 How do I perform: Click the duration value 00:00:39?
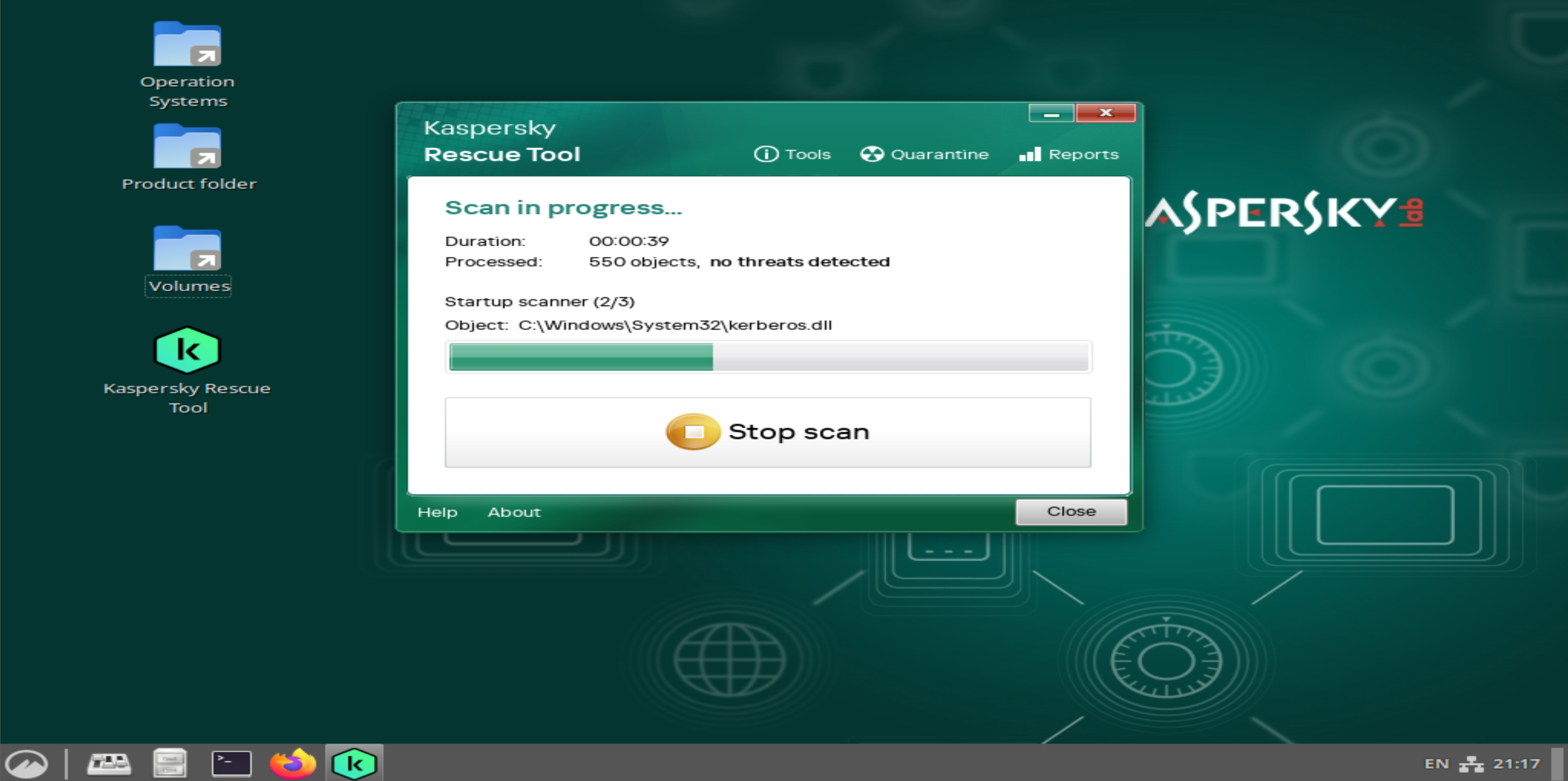[629, 241]
